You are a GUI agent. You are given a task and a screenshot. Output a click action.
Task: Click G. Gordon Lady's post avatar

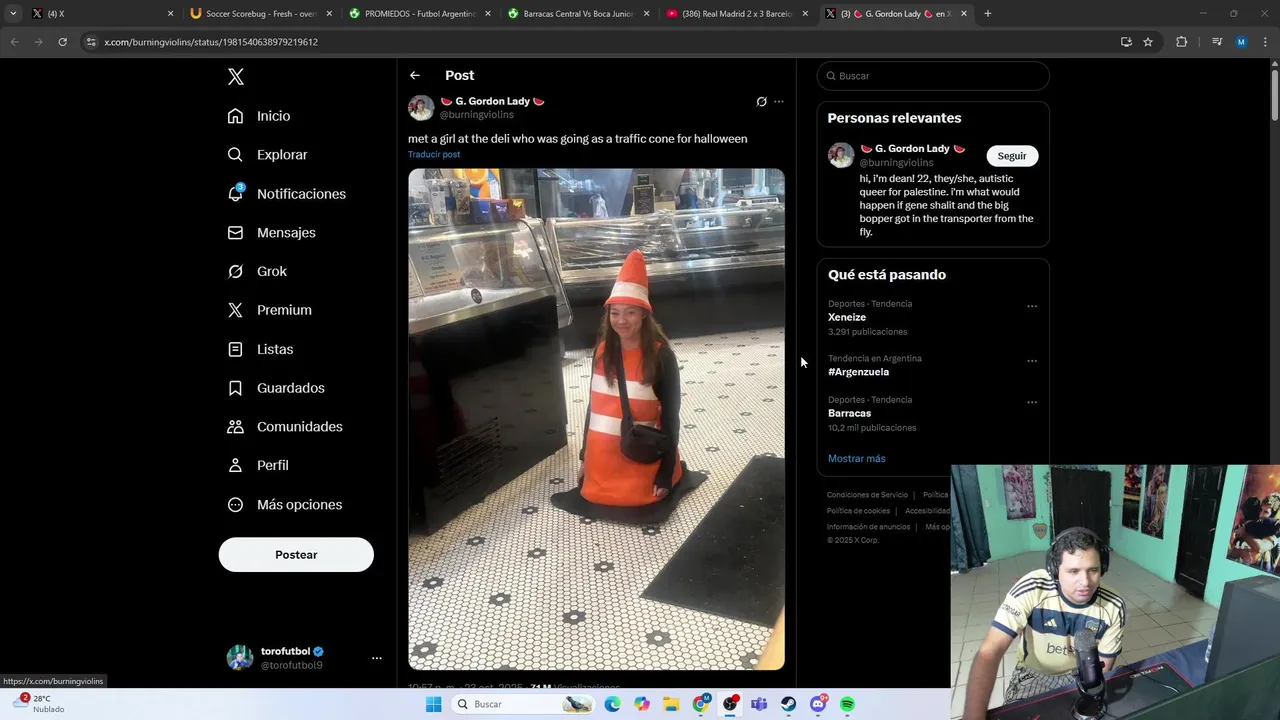pyautogui.click(x=421, y=107)
